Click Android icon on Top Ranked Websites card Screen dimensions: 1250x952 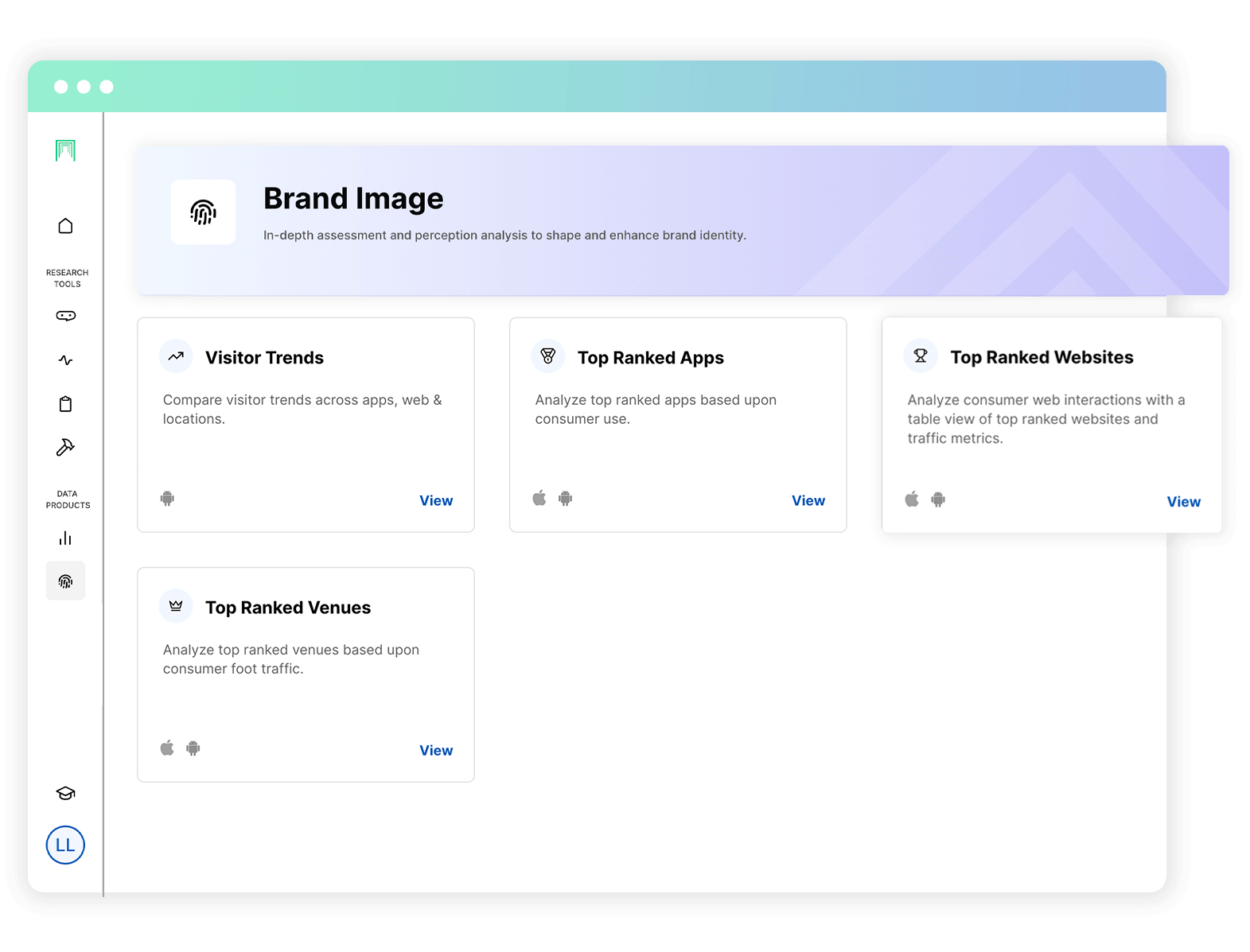938,499
